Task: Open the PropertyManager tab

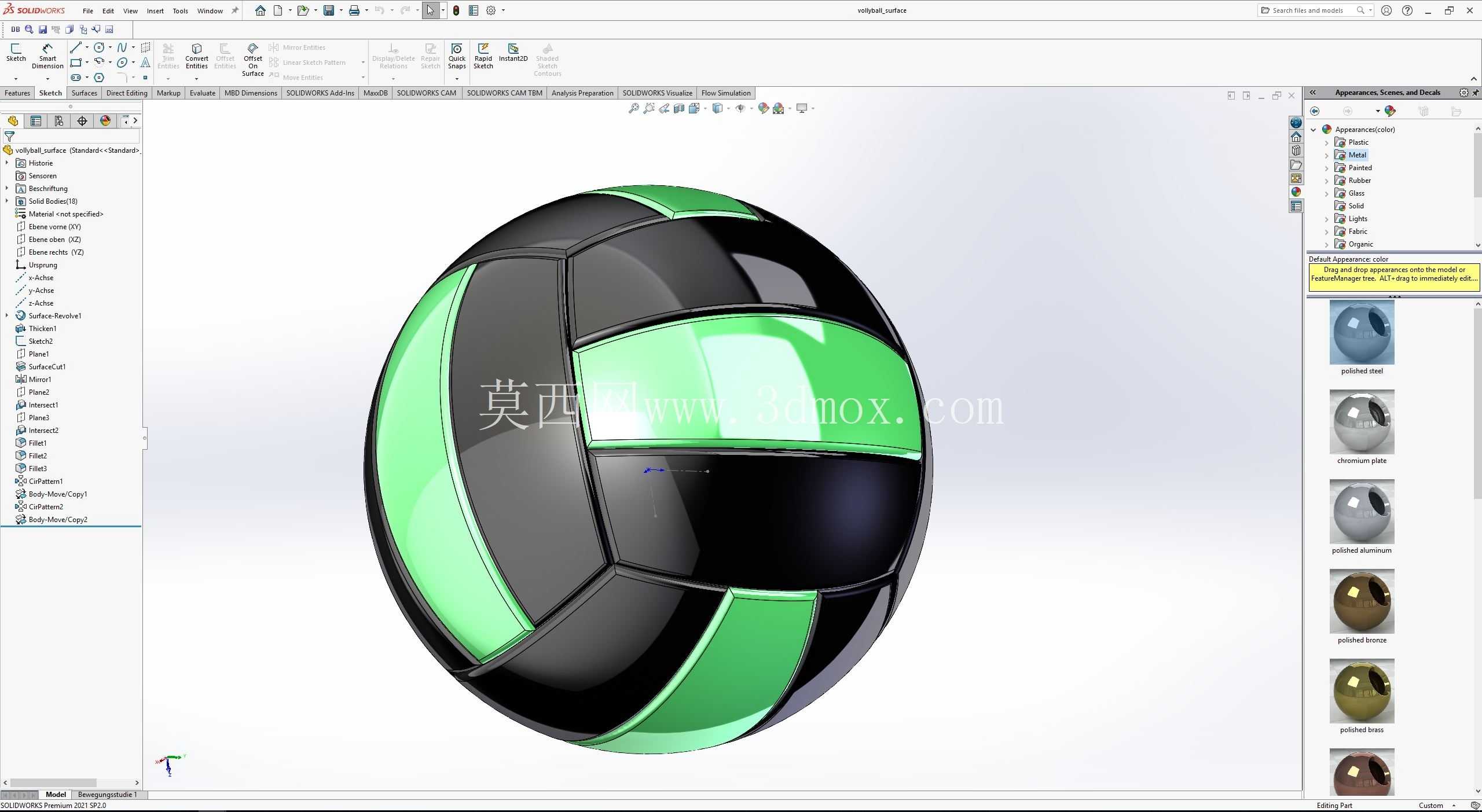Action: tap(36, 120)
